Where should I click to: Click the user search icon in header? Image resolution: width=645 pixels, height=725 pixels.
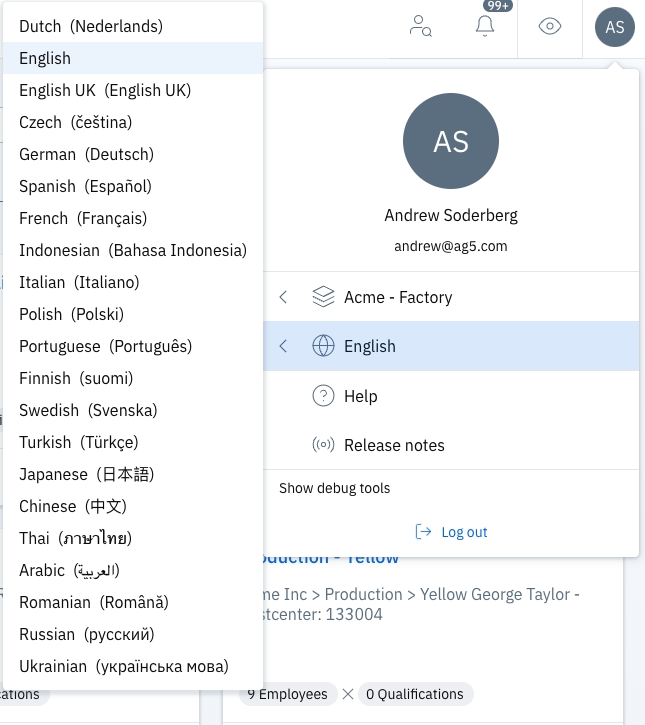pos(421,26)
